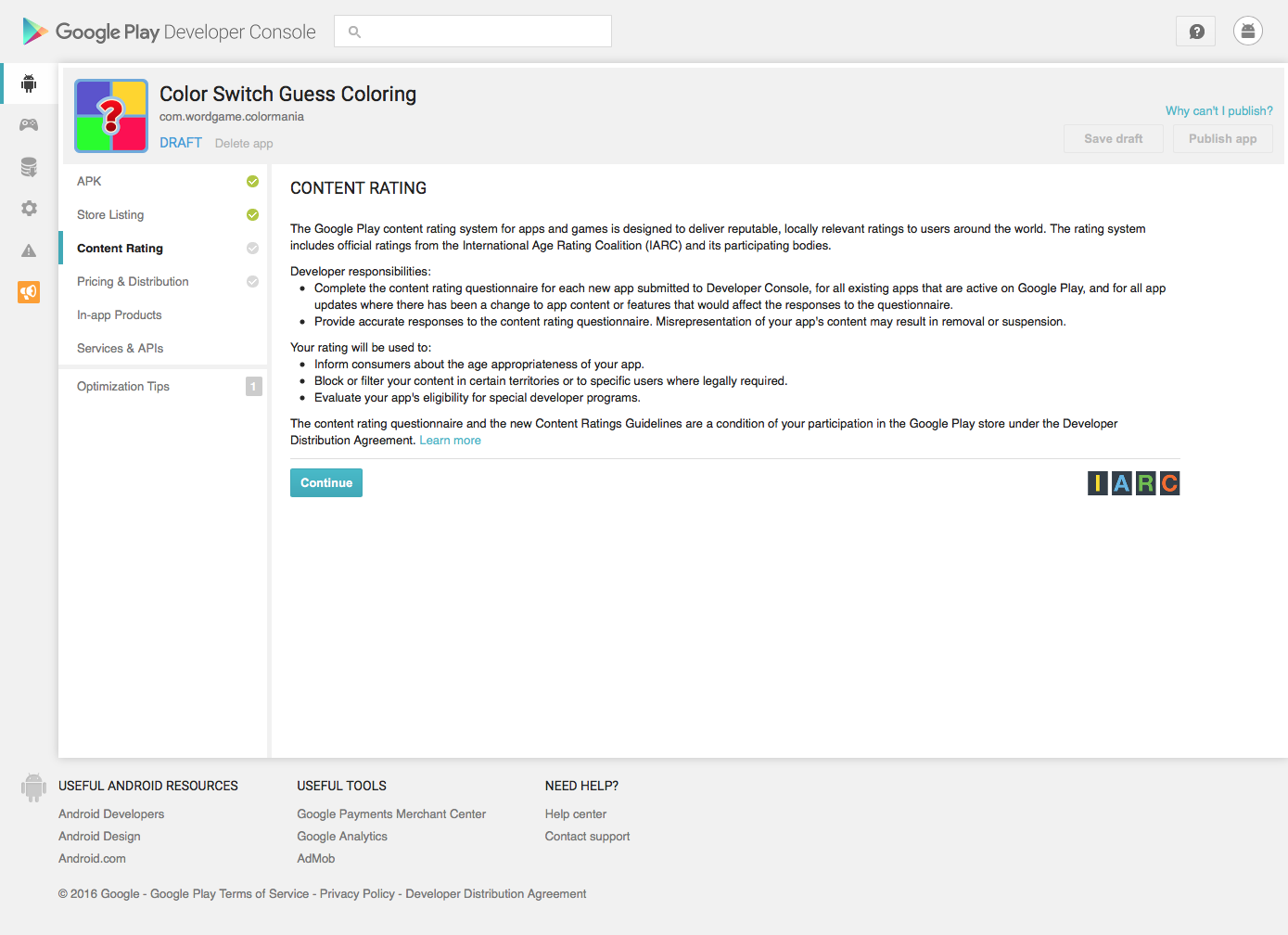Open Optimization Tips section
This screenshot has height=935, width=1288.
163,387
